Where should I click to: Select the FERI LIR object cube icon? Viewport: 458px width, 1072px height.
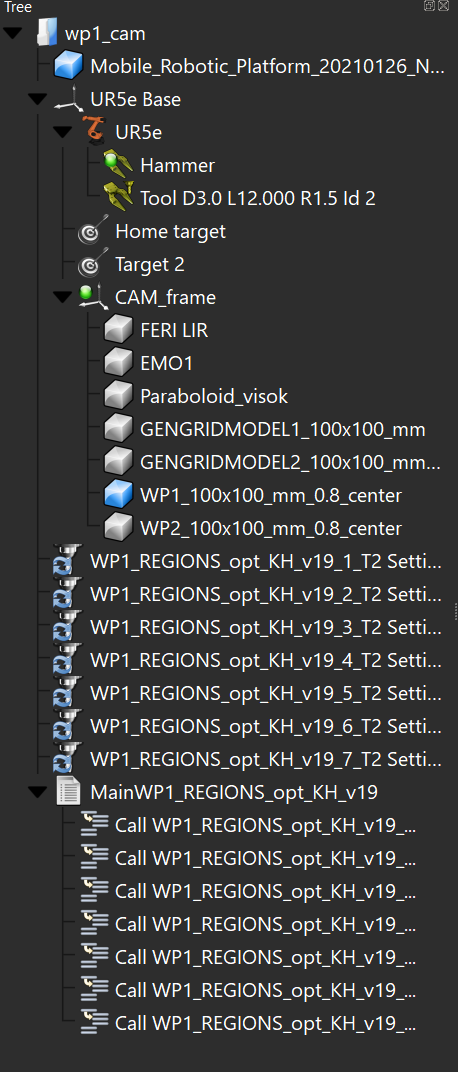[118, 330]
